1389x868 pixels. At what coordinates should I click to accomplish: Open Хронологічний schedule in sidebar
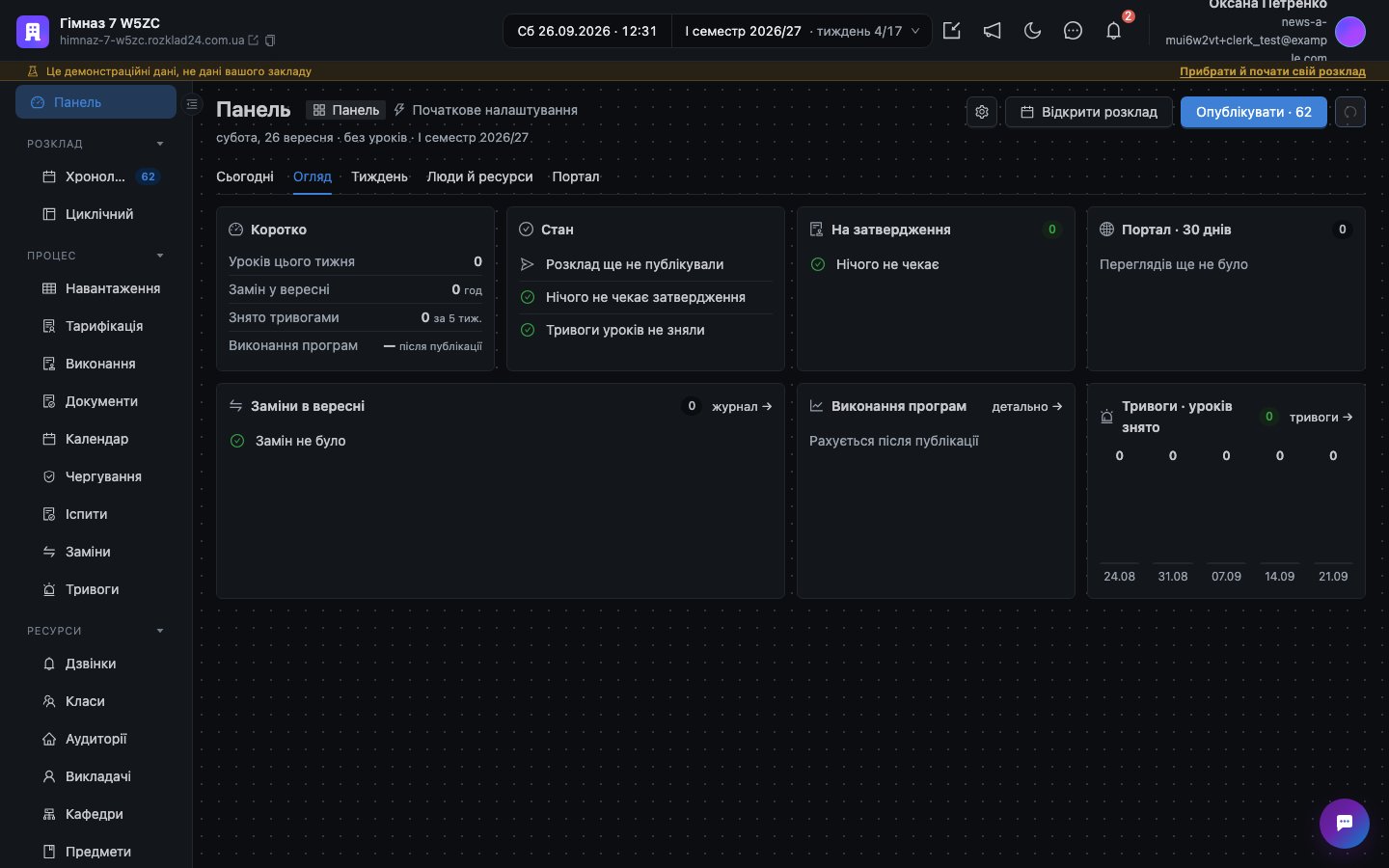point(95,176)
